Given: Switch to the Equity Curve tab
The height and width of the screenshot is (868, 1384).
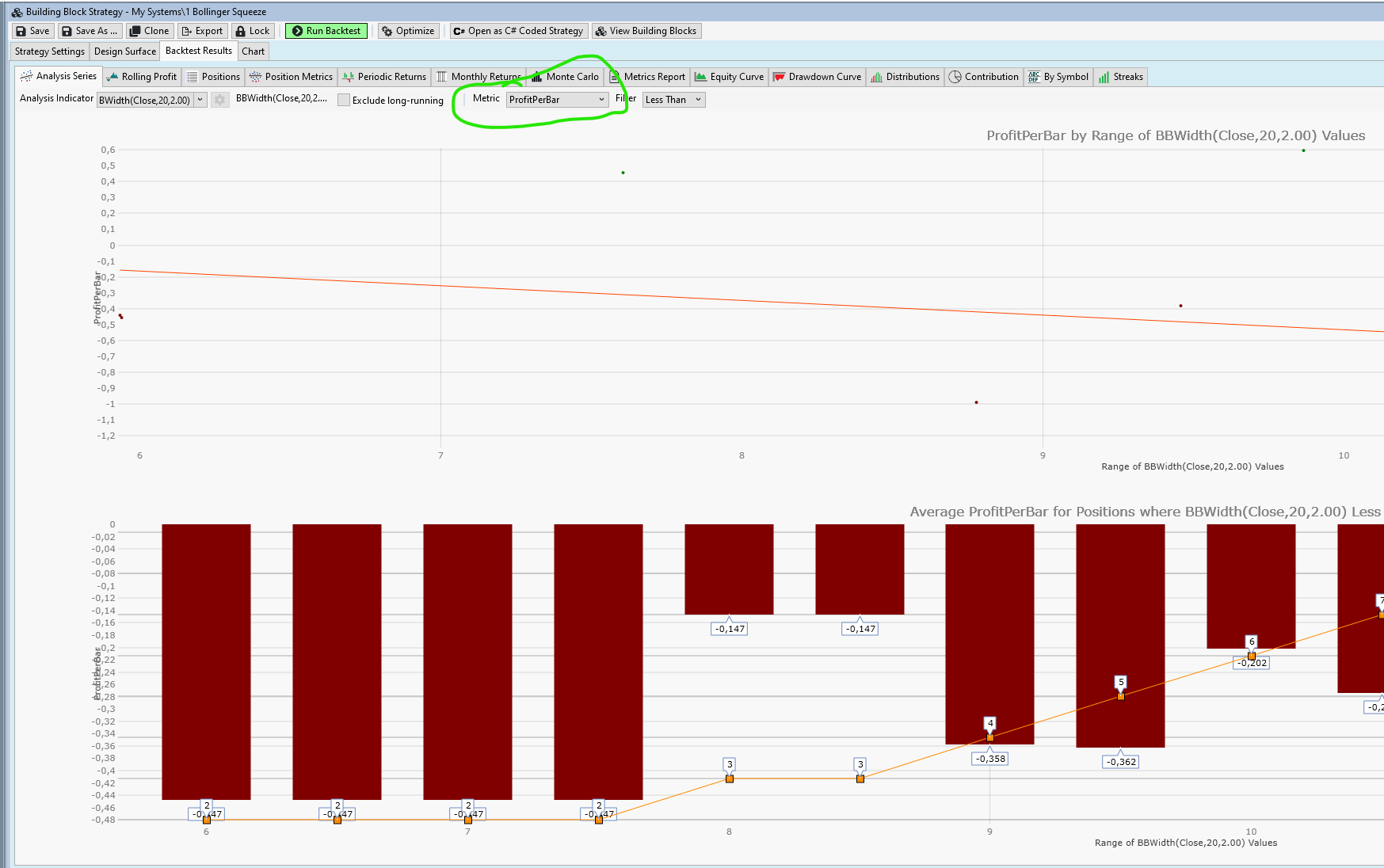Looking at the screenshot, I should coord(729,77).
